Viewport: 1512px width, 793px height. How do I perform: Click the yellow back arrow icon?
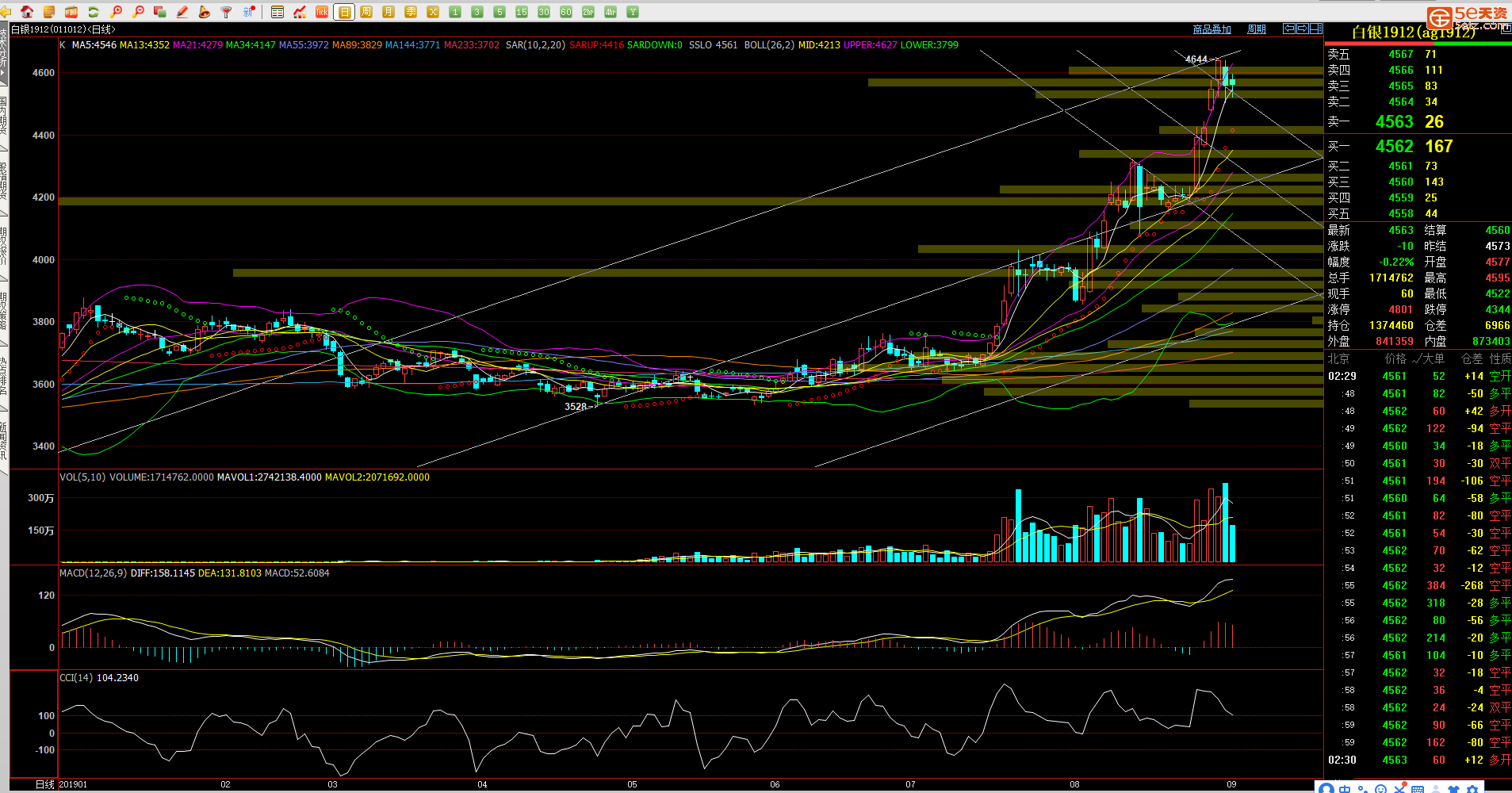tap(6, 12)
